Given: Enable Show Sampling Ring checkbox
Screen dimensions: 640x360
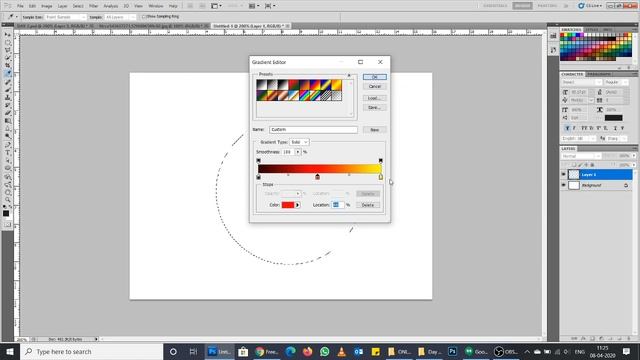Looking at the screenshot, I should click(143, 17).
